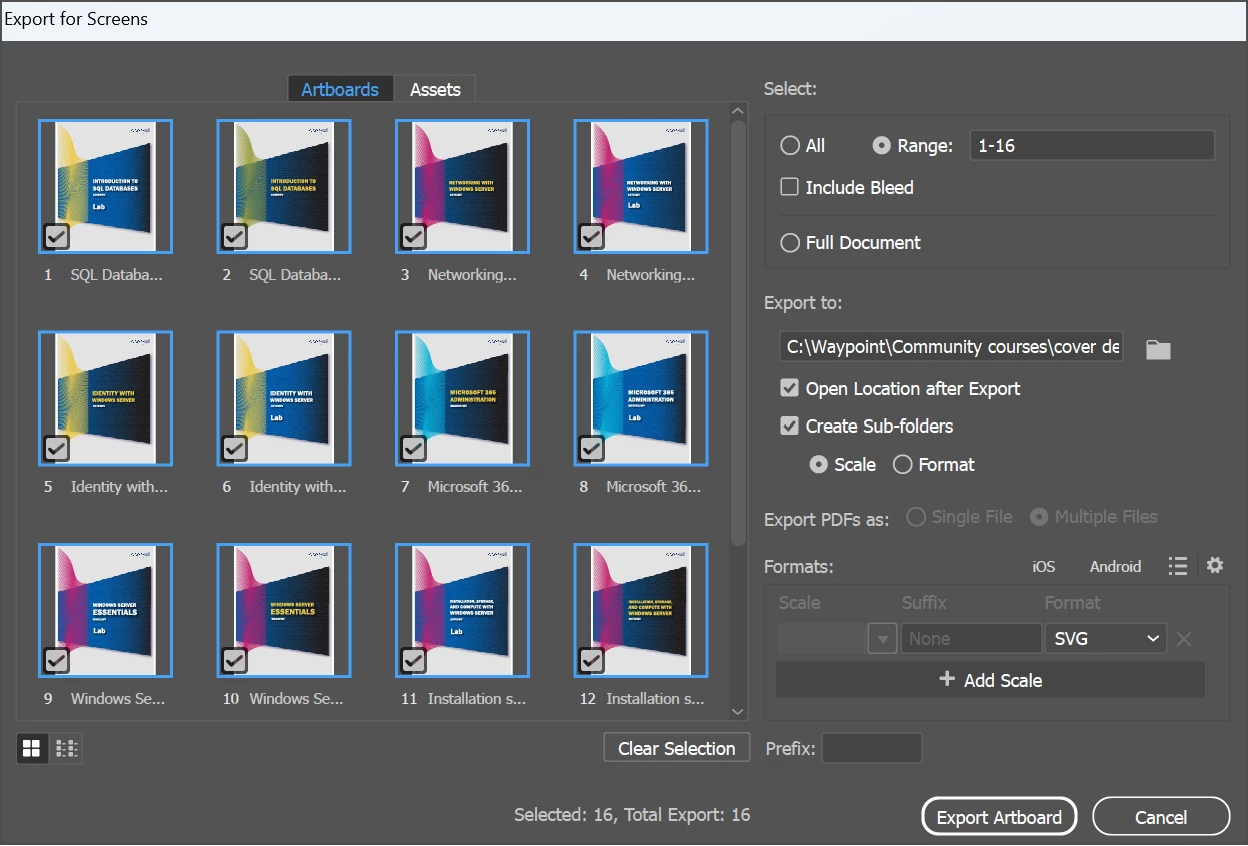This screenshot has width=1248, height=846.
Task: Select the All radio option
Action: click(790, 146)
